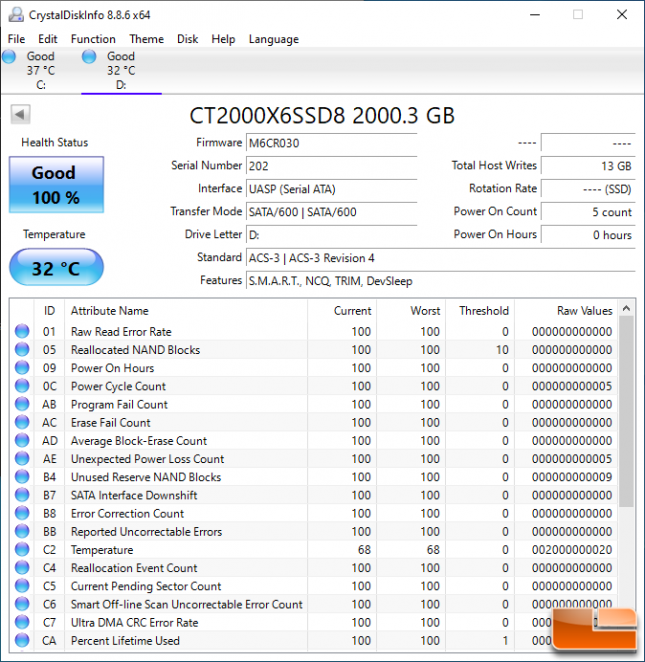Viewport: 645px width, 662px height.
Task: Click the status orb for Raw Read Error Rate
Action: 22,331
